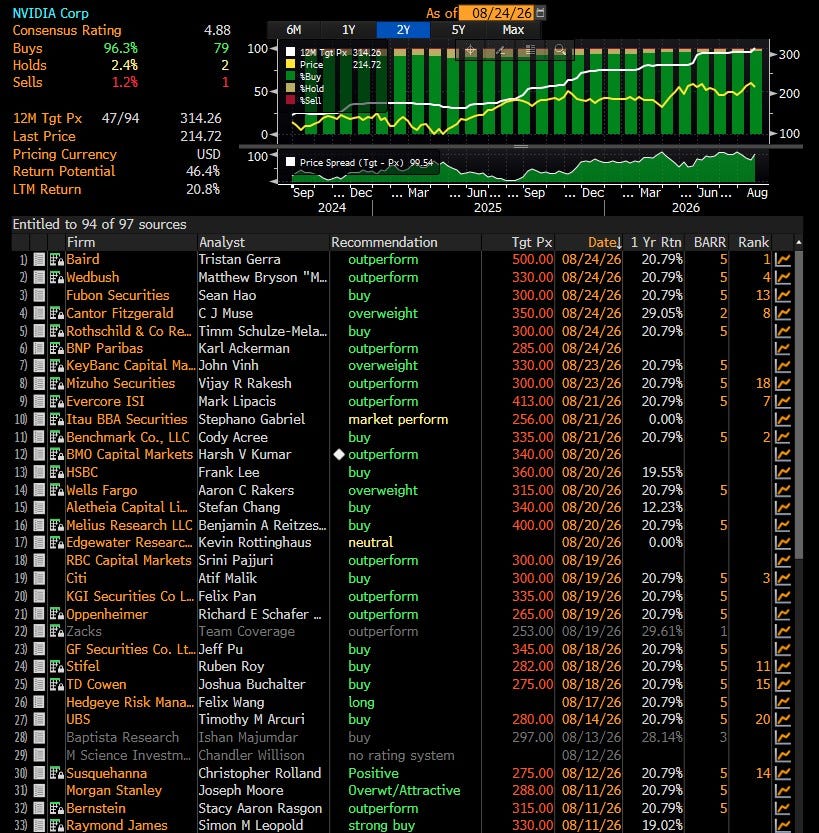
Task: Show Morgan Stanley history chart icon
Action: coord(782,790)
